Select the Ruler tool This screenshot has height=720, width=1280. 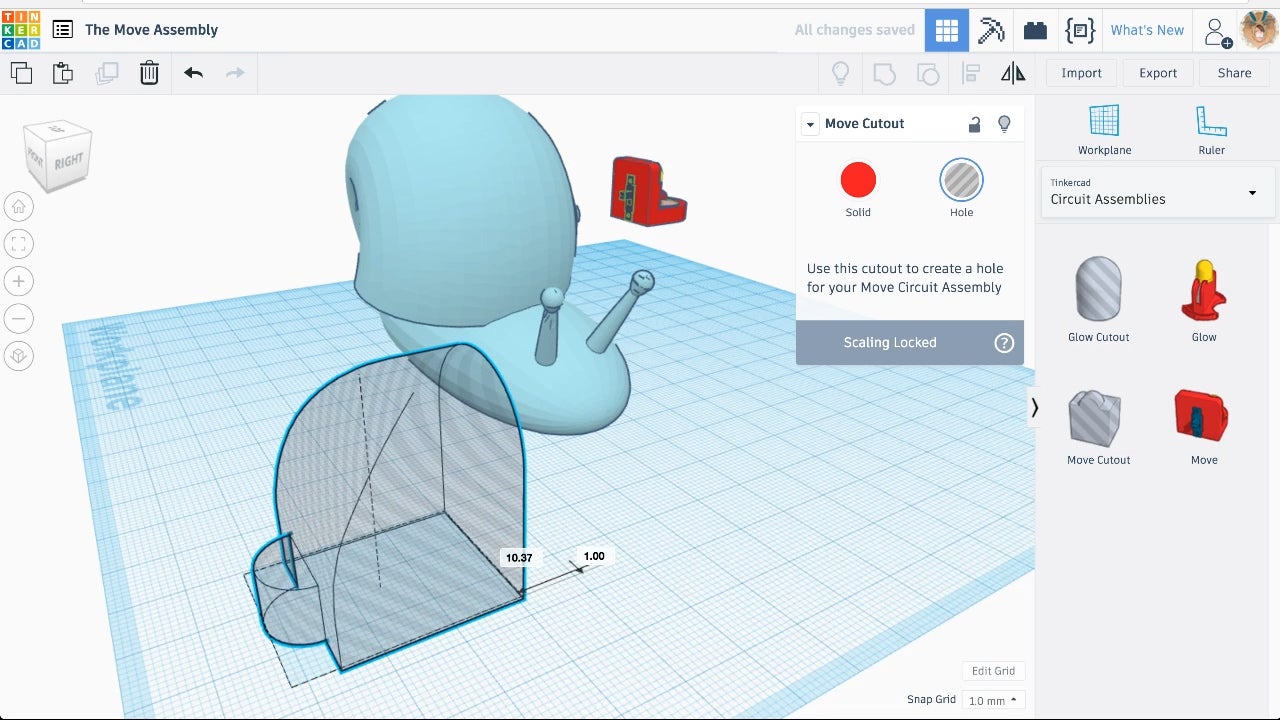(x=1211, y=130)
